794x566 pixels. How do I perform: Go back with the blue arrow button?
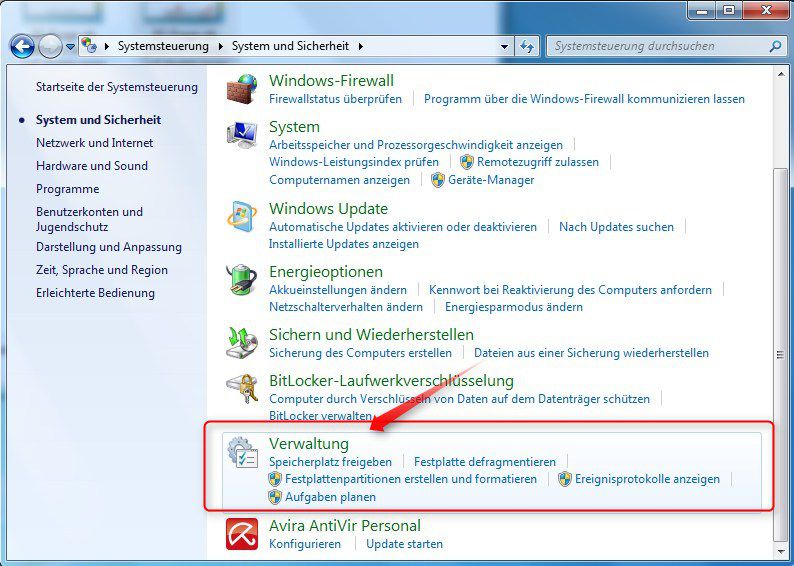point(22,47)
